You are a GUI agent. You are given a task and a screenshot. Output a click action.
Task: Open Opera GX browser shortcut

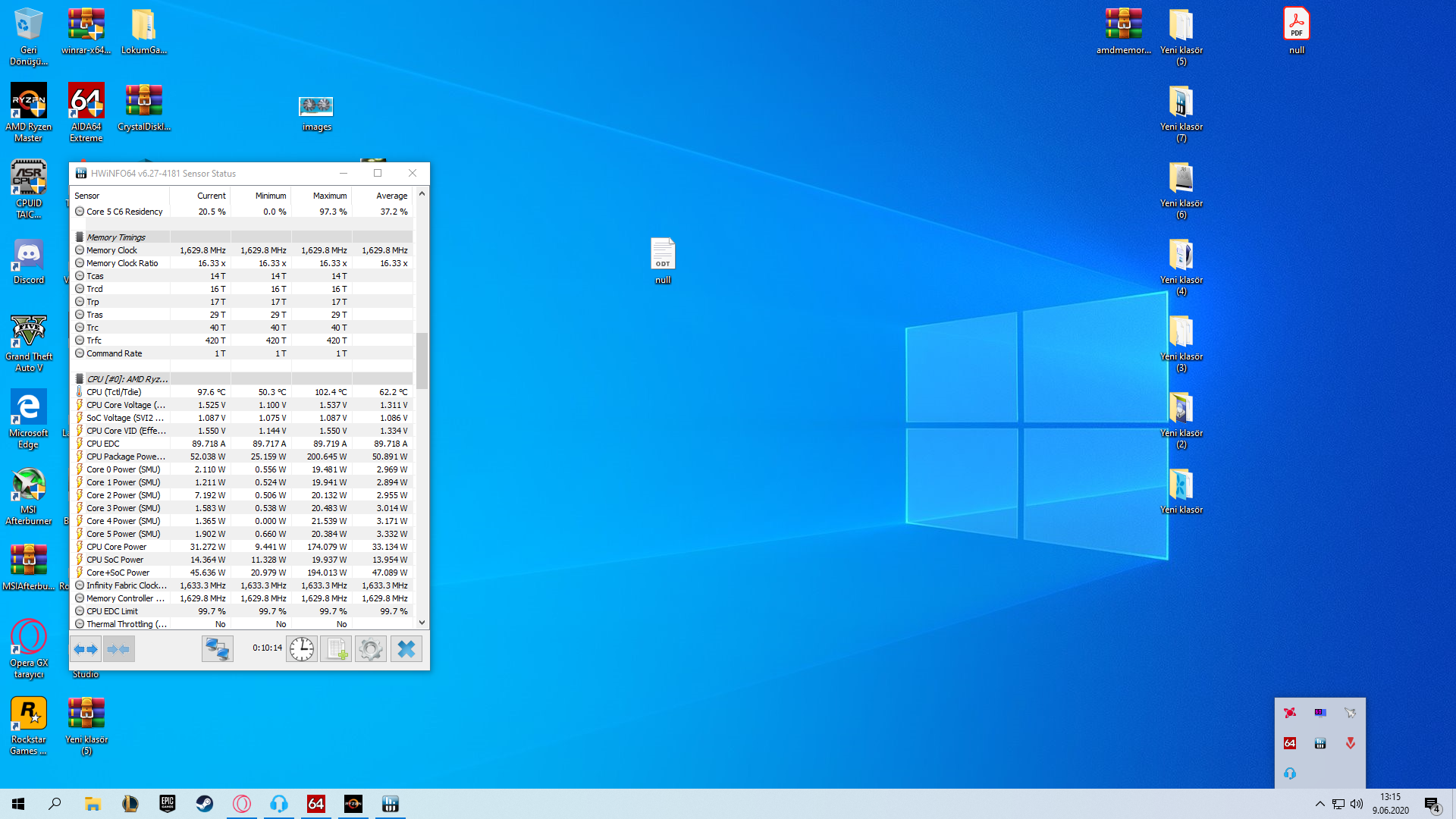29,649
